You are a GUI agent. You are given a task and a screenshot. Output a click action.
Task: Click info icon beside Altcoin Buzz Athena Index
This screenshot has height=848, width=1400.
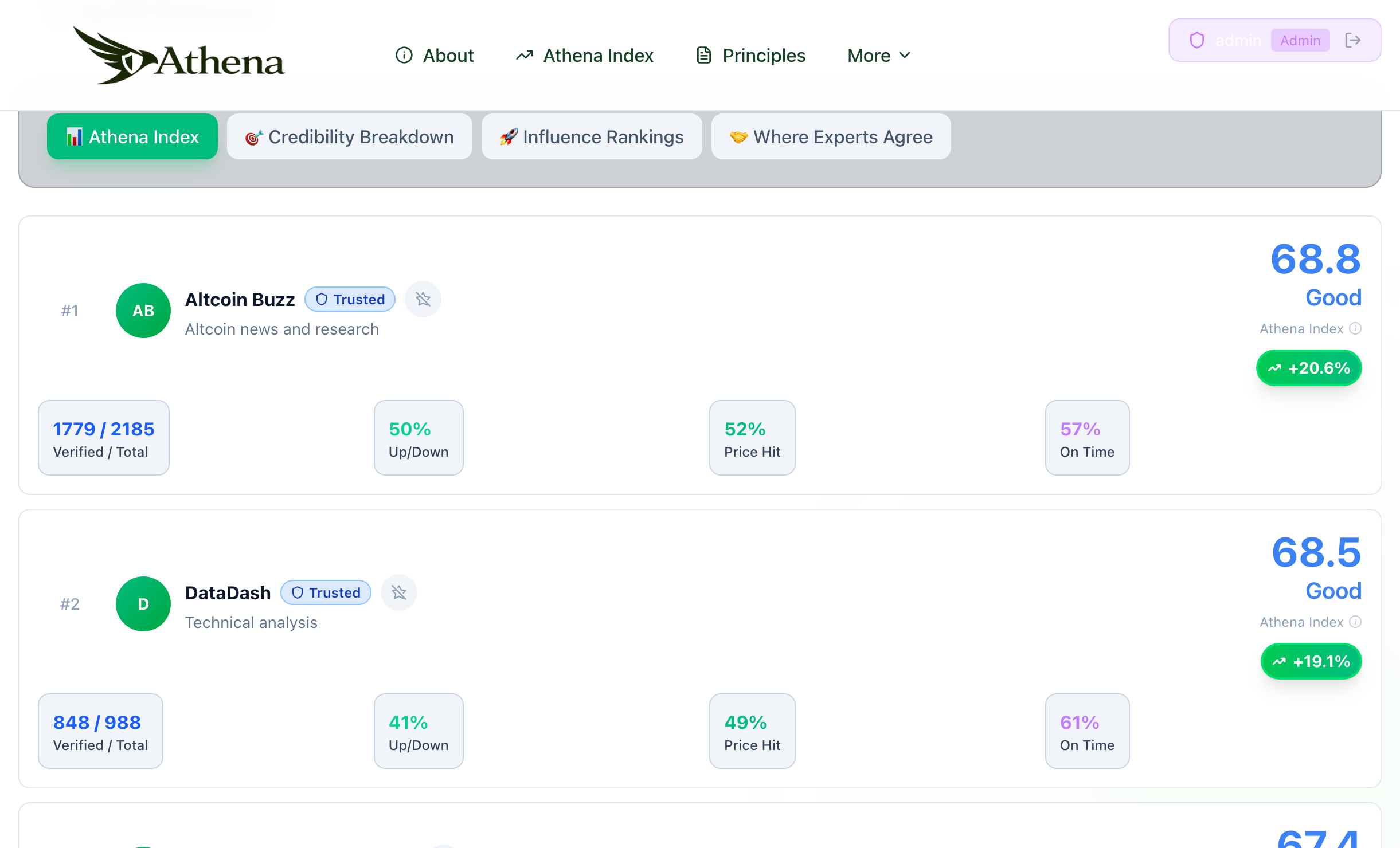click(1355, 328)
